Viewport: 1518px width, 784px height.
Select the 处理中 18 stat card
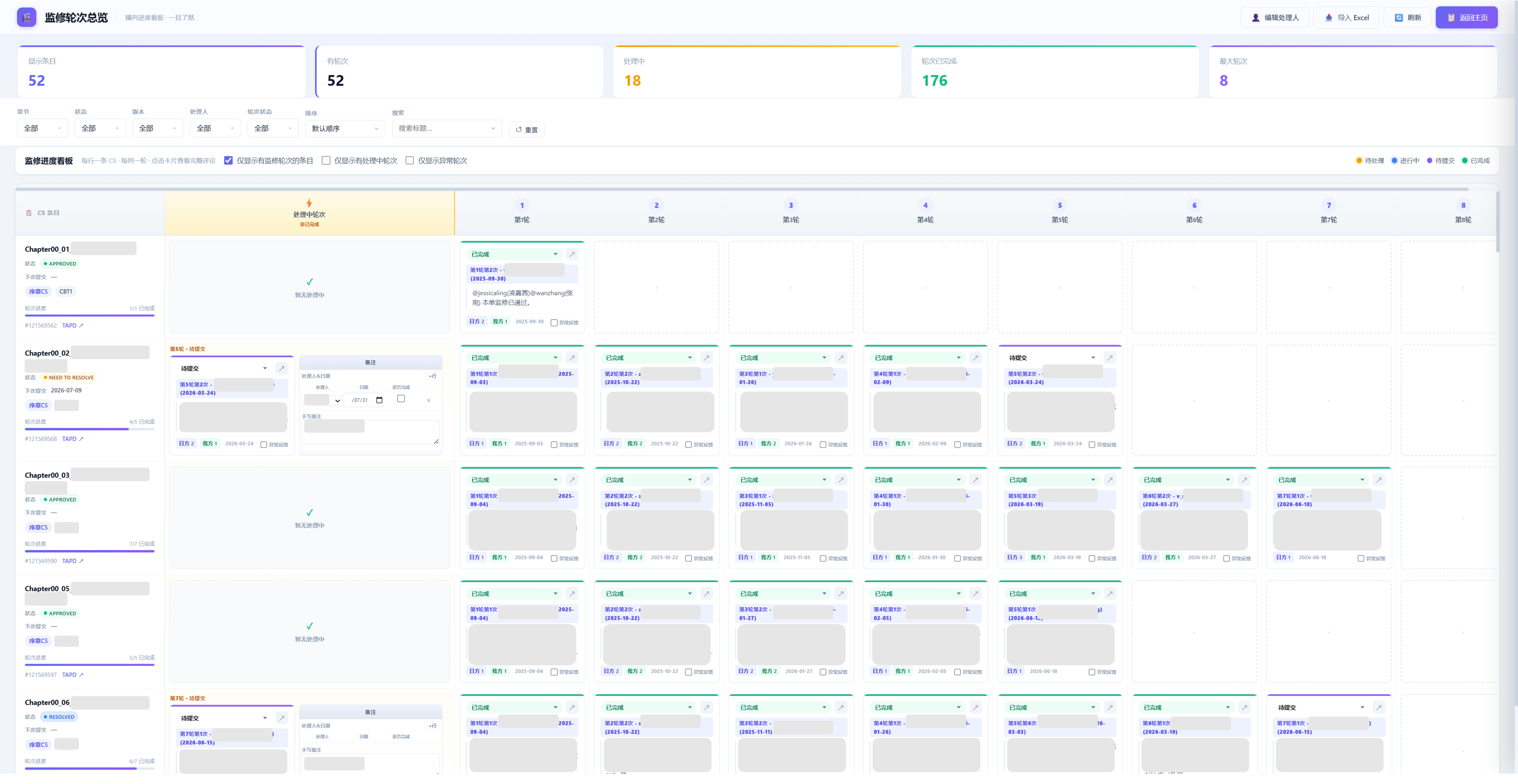(x=757, y=72)
